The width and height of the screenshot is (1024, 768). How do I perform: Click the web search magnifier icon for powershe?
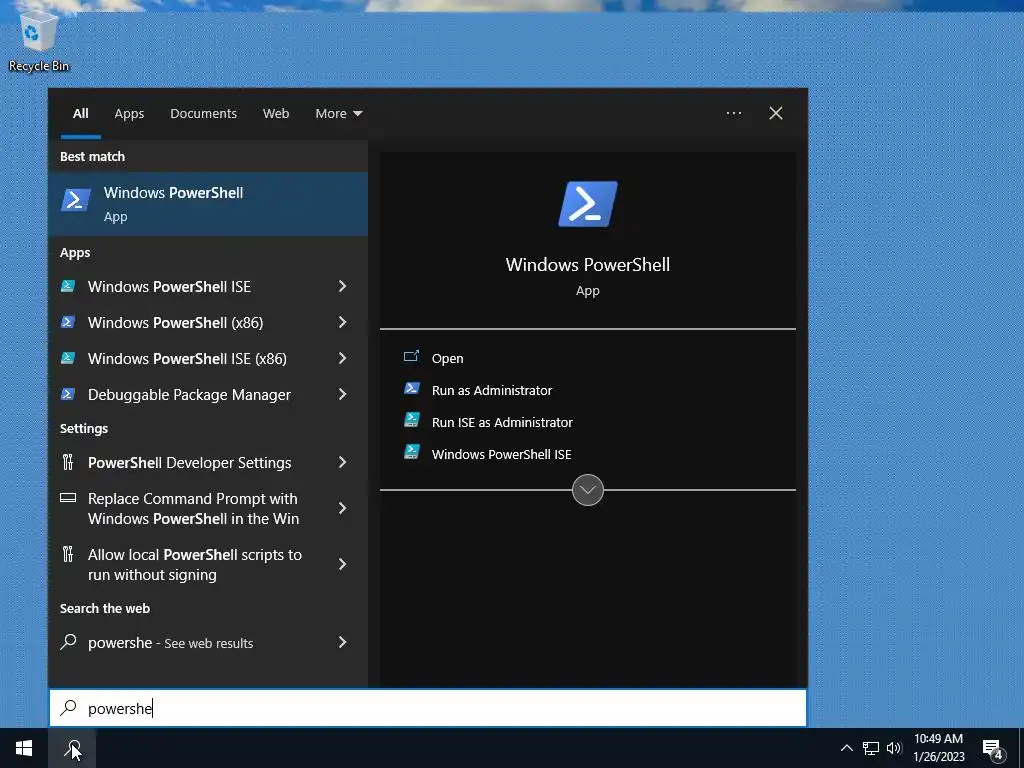tap(68, 641)
